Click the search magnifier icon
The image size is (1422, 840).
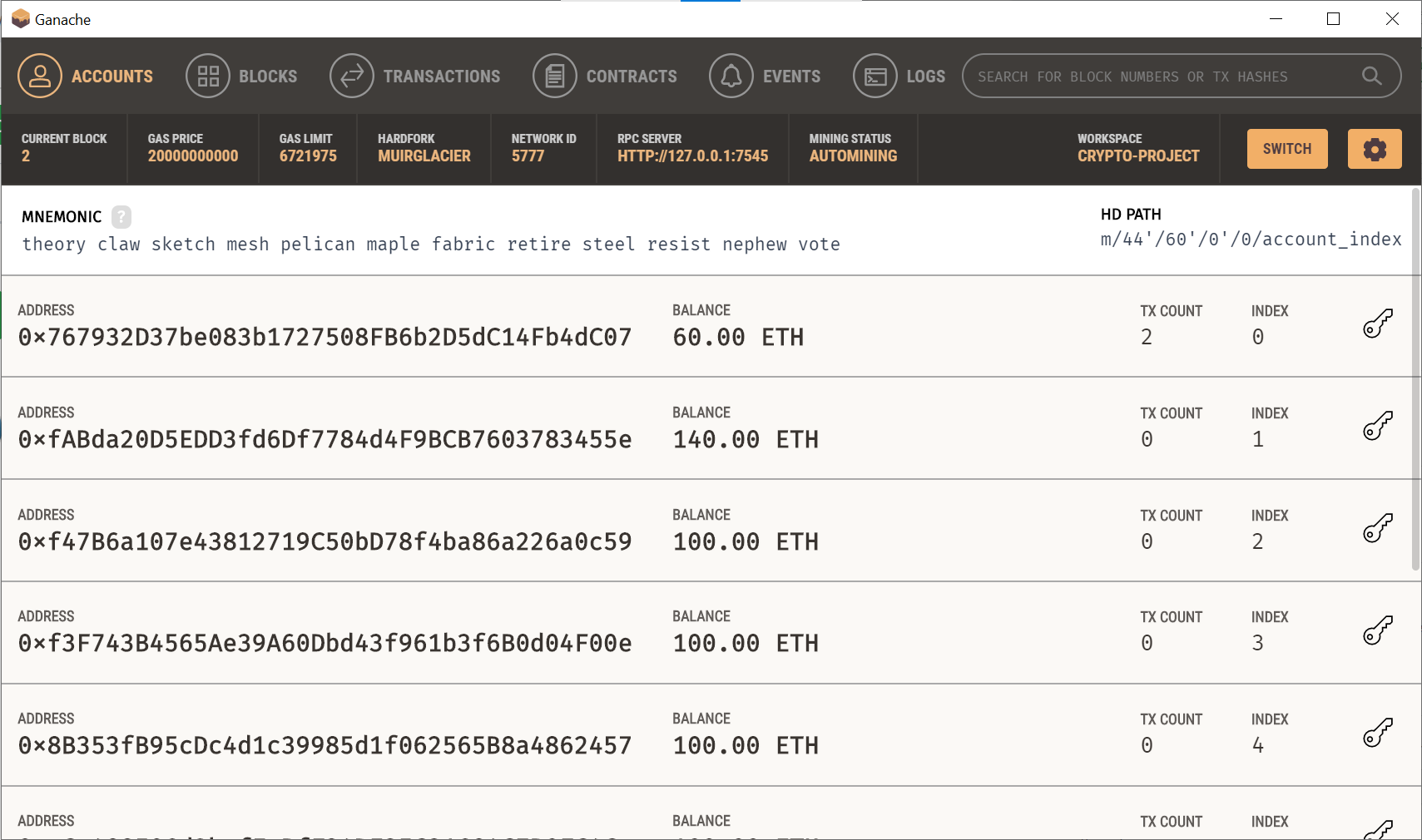click(x=1370, y=76)
